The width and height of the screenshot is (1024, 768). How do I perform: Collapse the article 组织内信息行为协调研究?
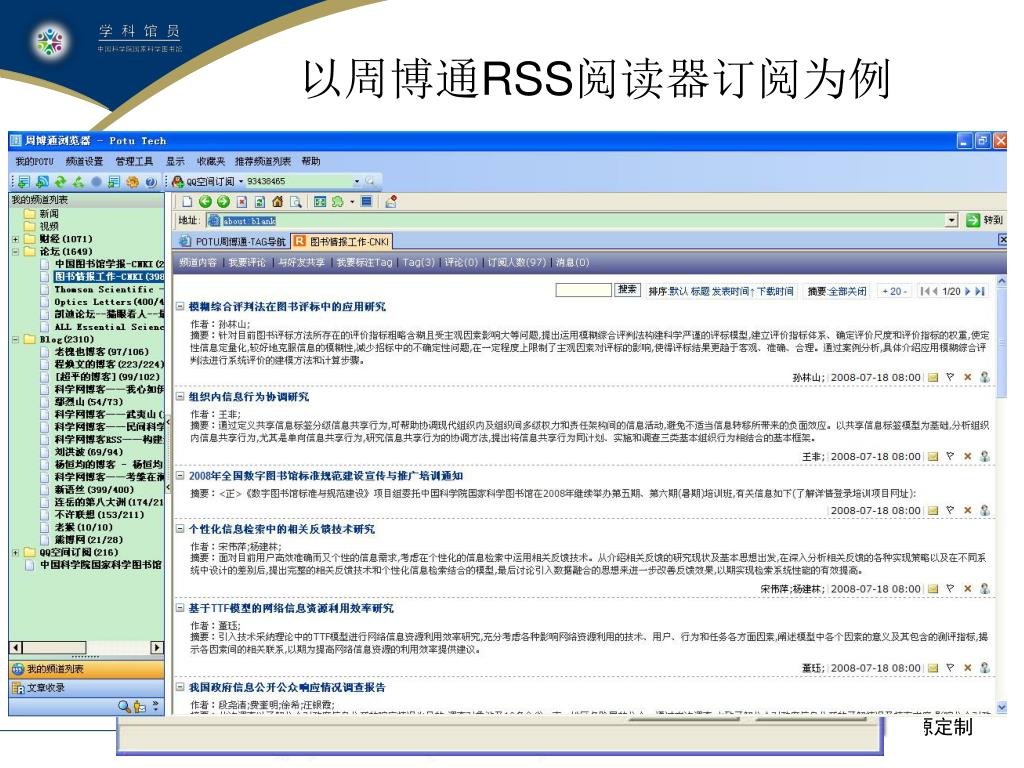coord(180,396)
